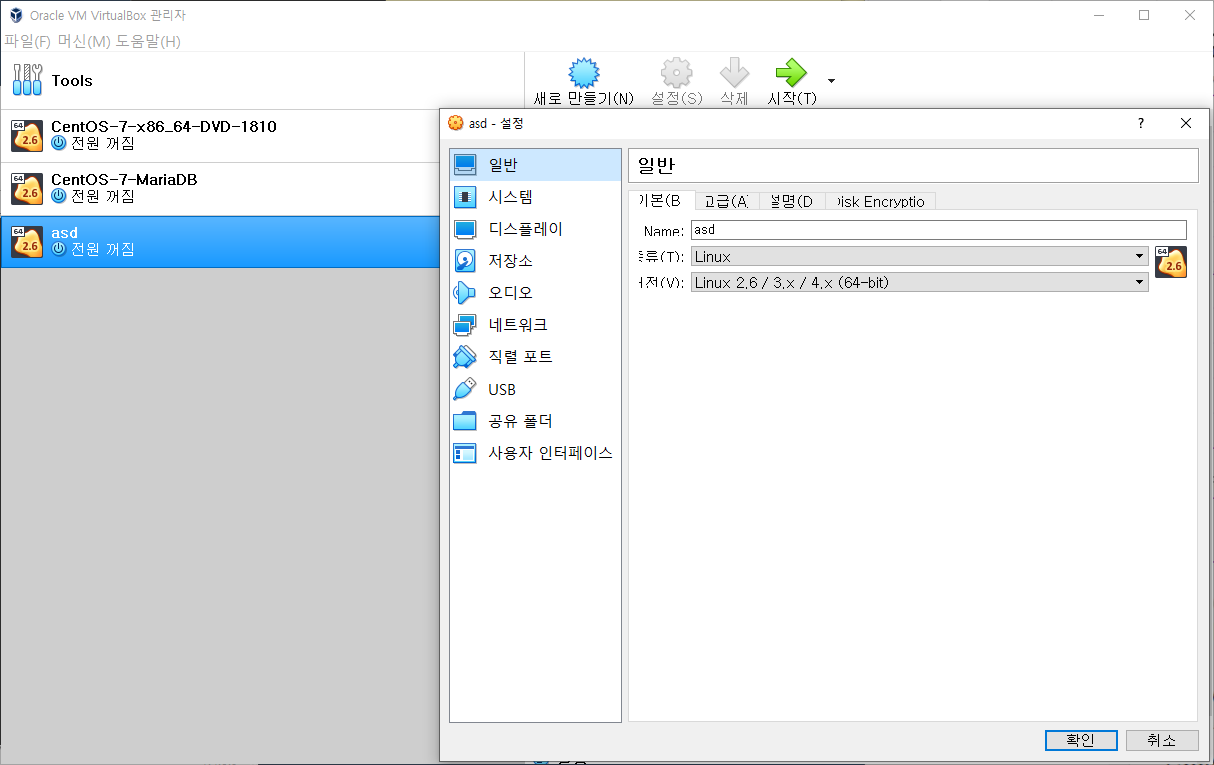Maximize the VirtualBox manager window

coord(1144,15)
